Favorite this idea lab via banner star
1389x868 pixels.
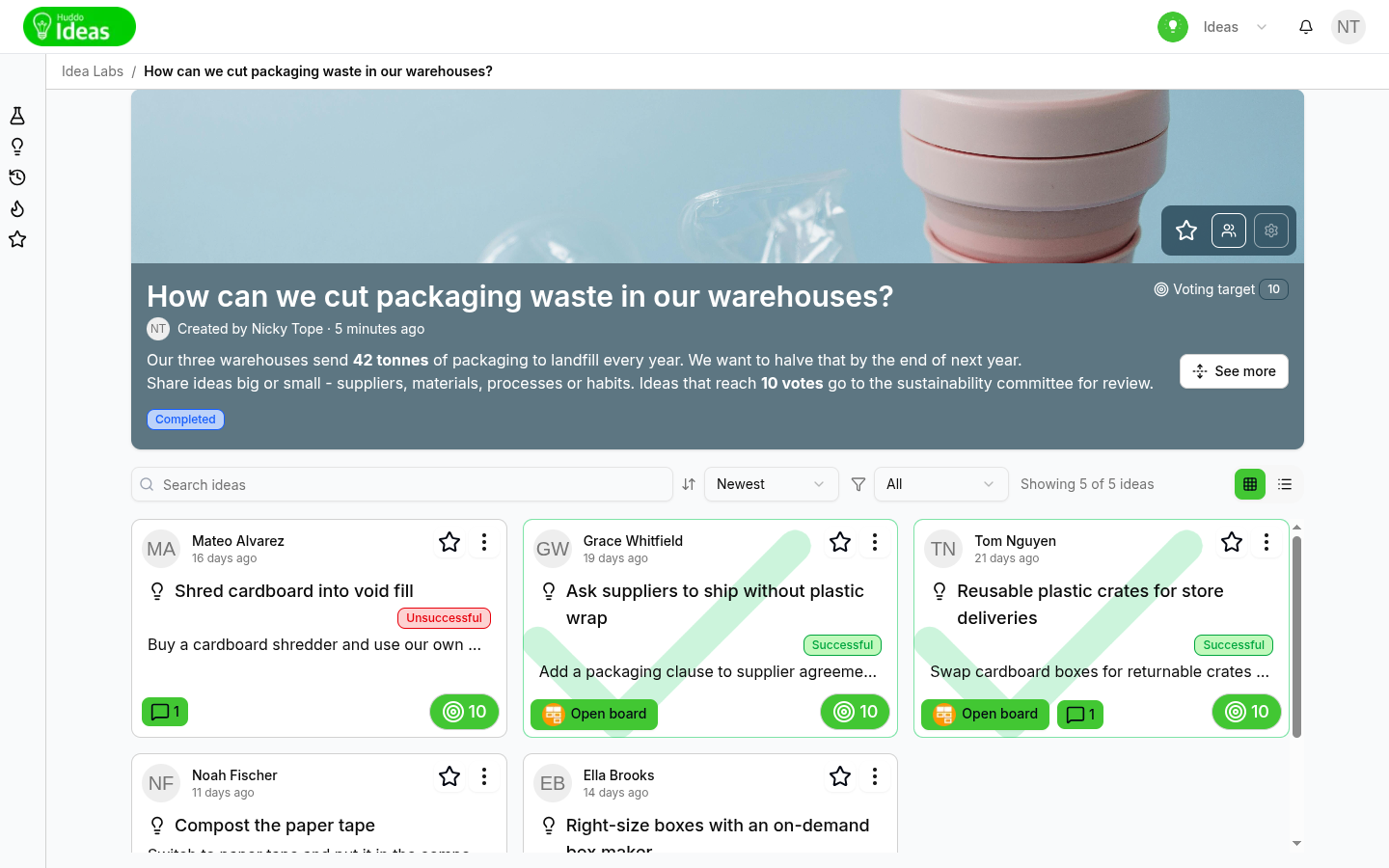(1186, 231)
